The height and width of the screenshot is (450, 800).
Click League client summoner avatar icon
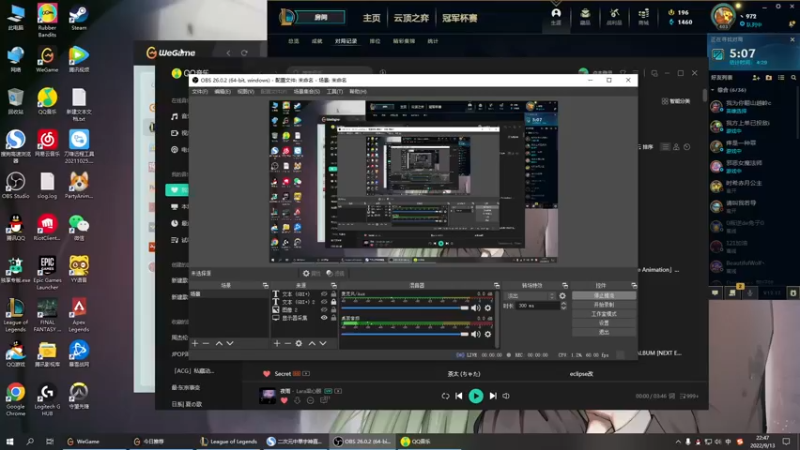(x=723, y=17)
